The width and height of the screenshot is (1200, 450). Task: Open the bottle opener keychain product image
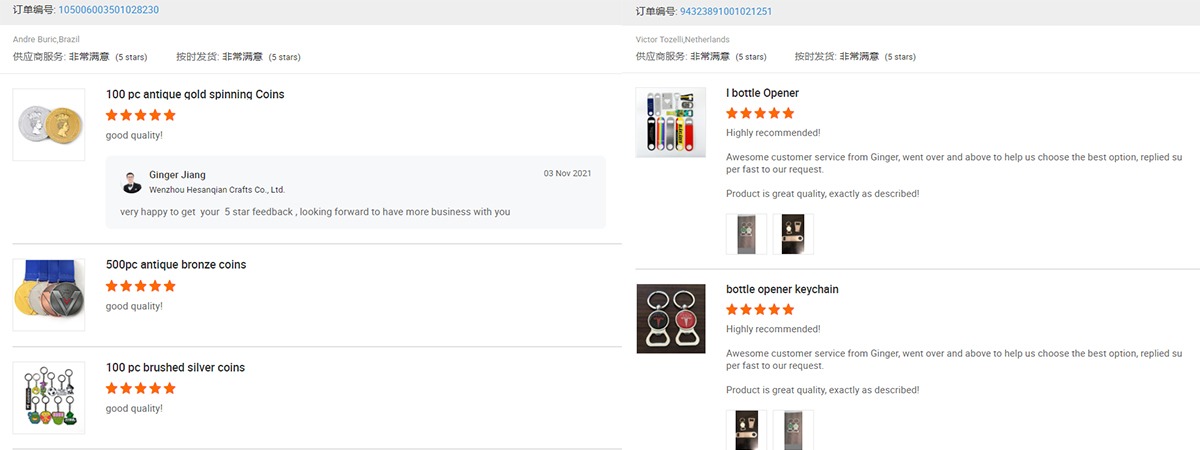coord(670,318)
